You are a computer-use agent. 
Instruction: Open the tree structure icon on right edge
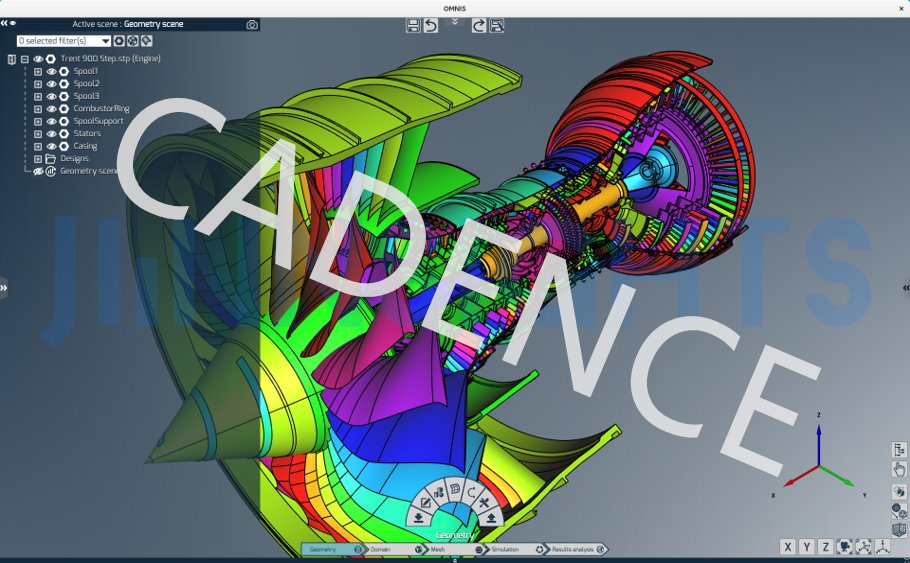(x=899, y=450)
